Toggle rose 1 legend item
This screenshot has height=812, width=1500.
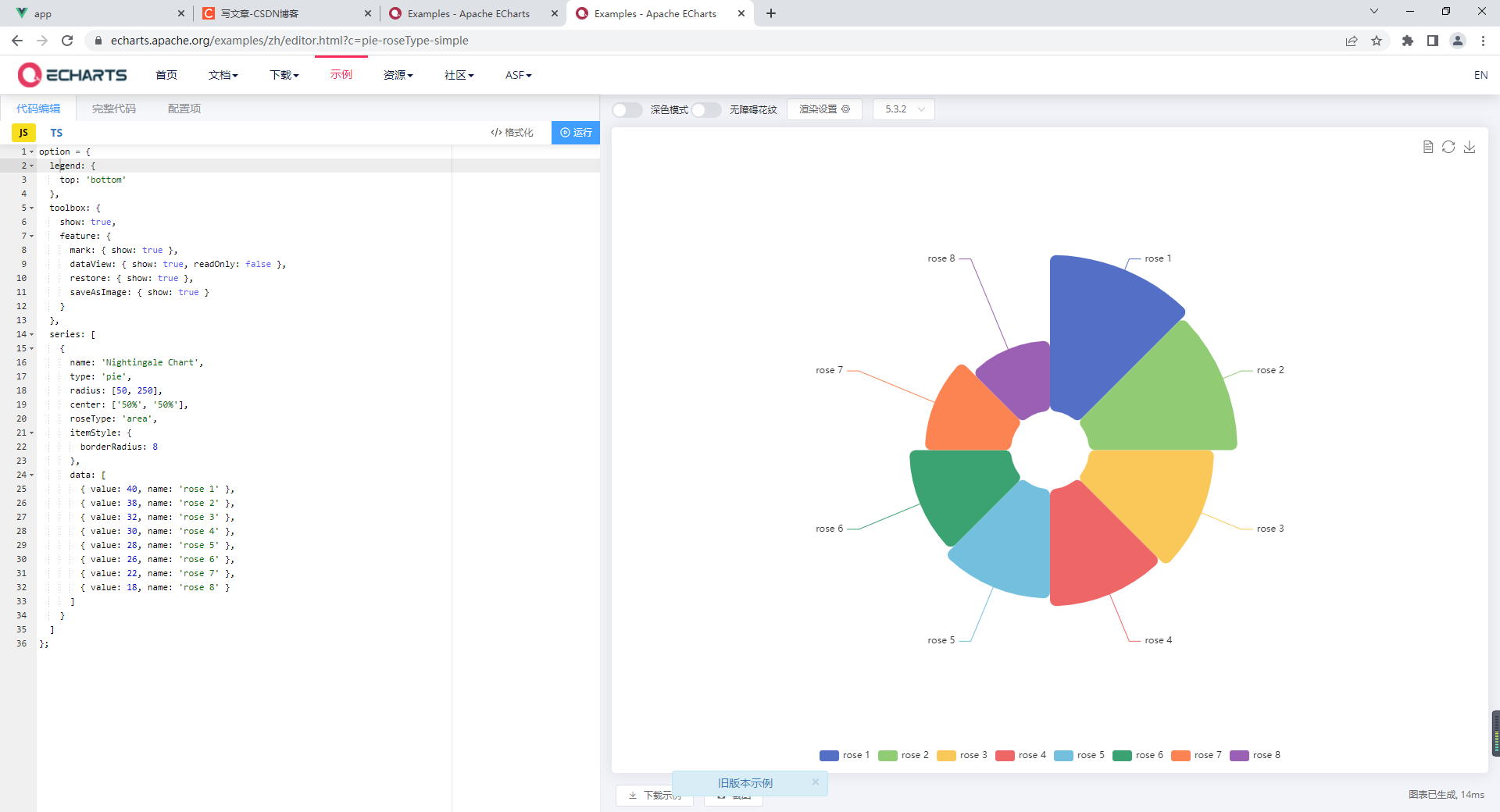pyautogui.click(x=845, y=755)
